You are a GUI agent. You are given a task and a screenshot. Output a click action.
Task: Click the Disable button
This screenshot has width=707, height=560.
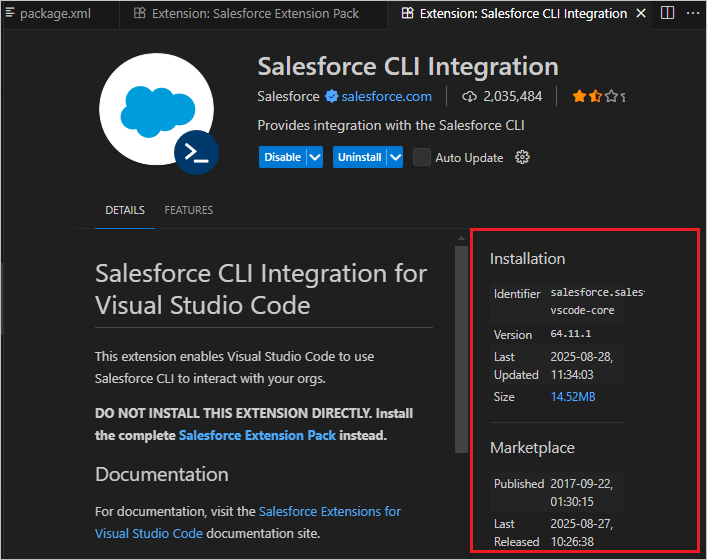point(283,157)
